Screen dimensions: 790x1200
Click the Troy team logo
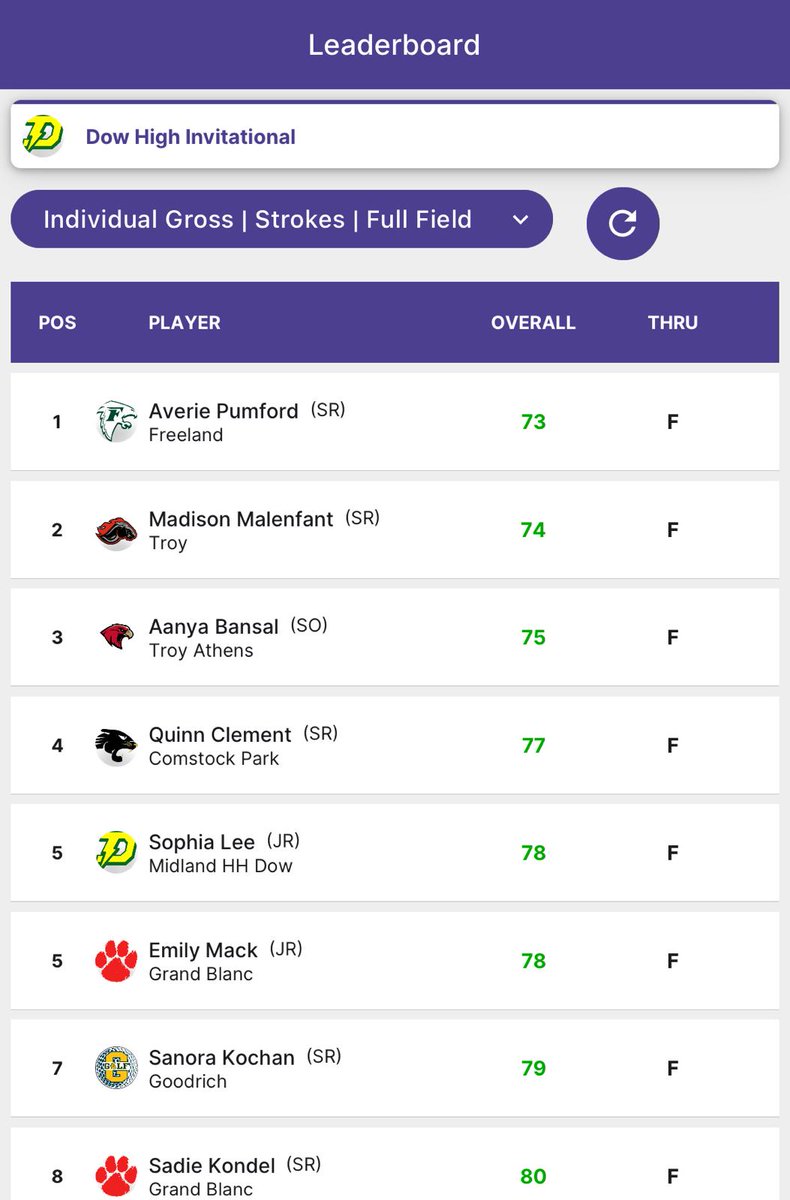[x=116, y=530]
